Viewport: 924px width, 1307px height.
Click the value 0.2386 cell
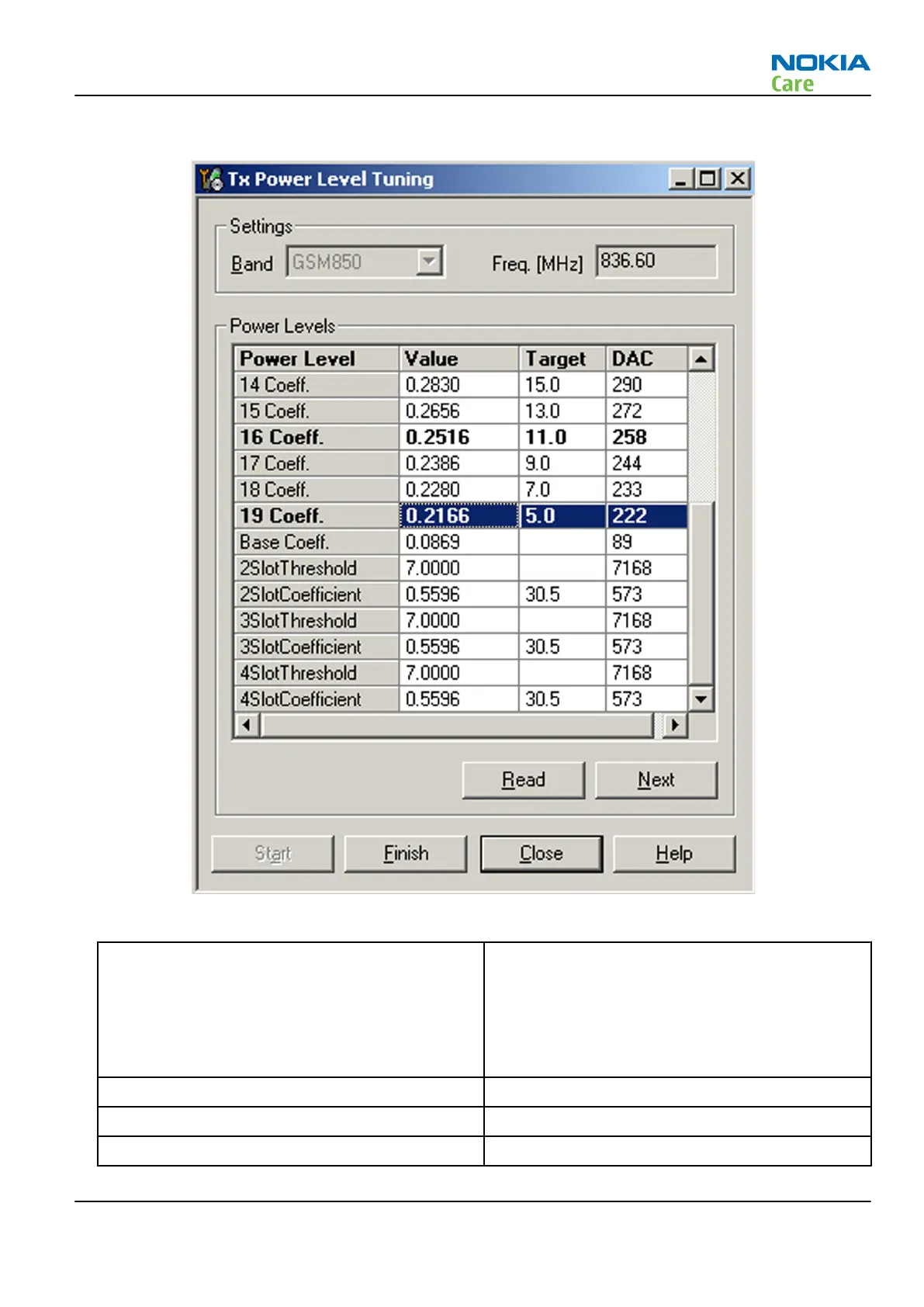click(x=459, y=463)
